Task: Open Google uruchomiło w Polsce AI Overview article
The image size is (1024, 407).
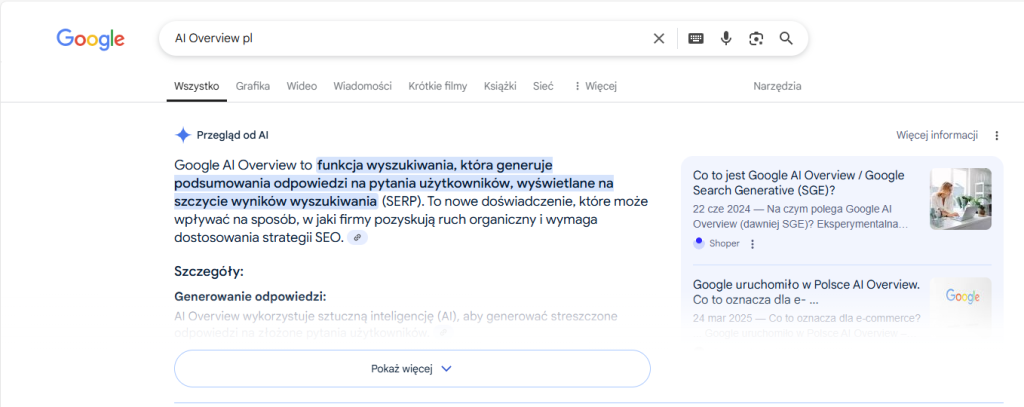Action: point(807,293)
